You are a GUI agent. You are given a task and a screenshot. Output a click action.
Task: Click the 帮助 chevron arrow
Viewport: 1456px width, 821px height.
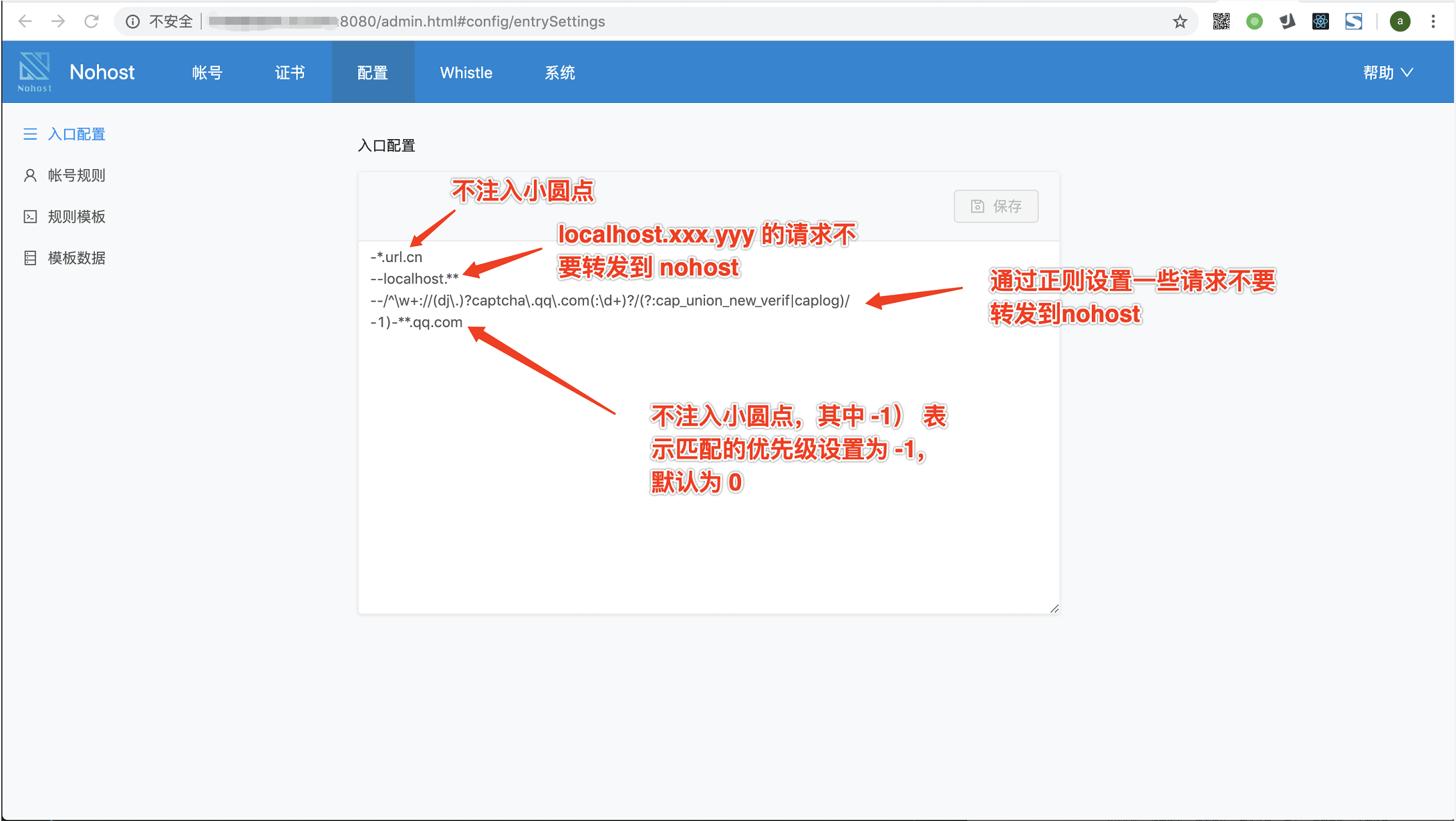pyautogui.click(x=1407, y=72)
